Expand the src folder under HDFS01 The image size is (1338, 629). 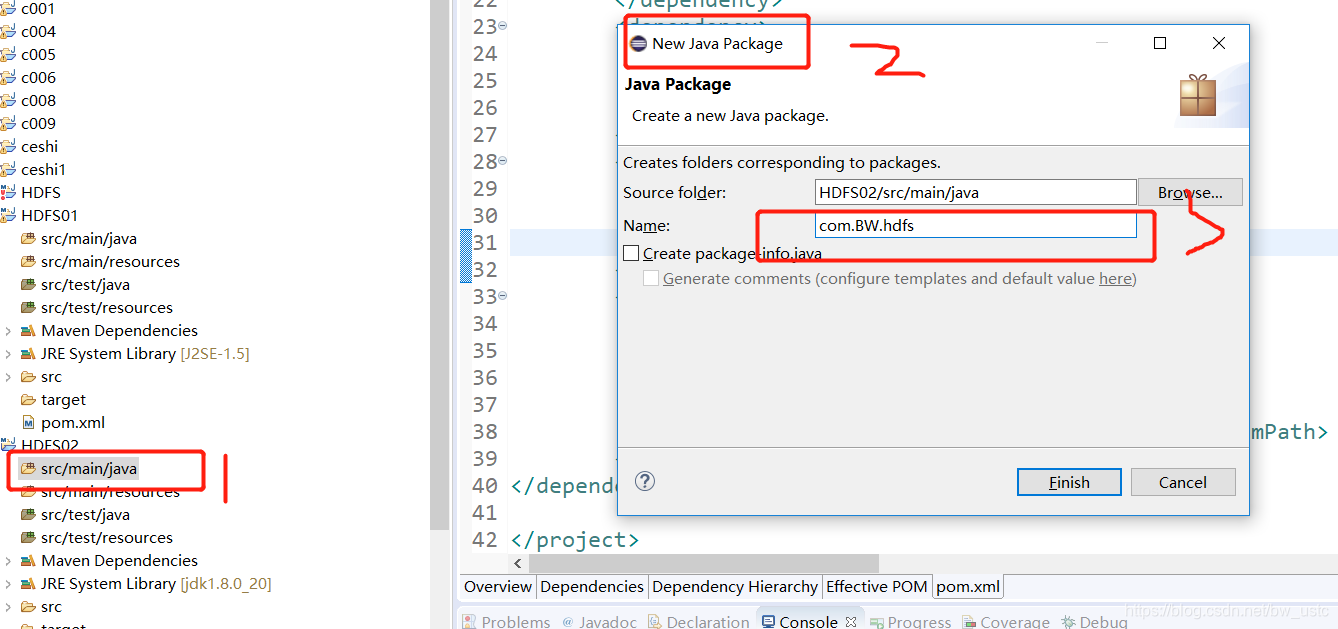(9, 376)
